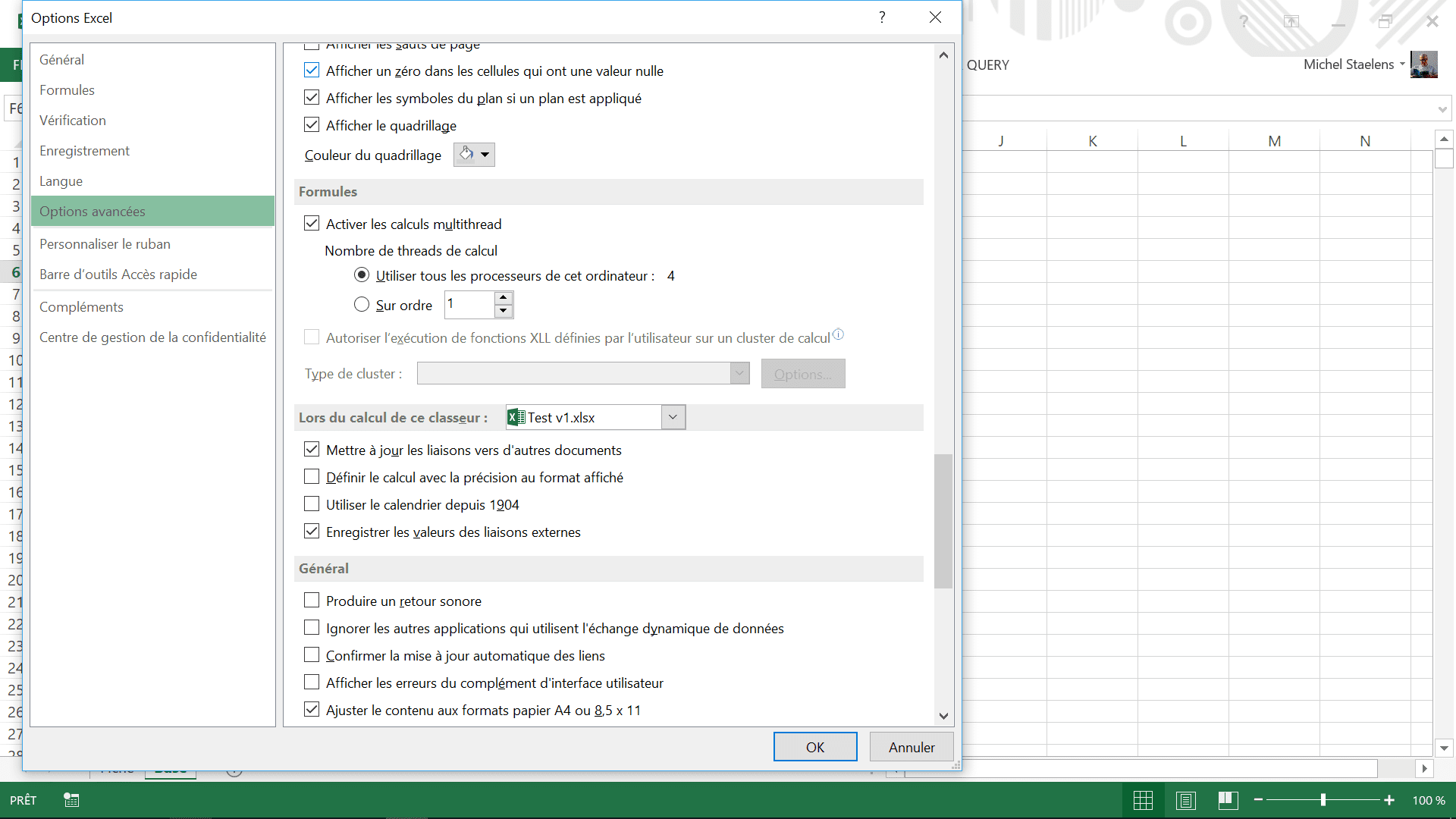
Task: Open the Couleur du quadrillage color dropdown
Action: pos(474,155)
